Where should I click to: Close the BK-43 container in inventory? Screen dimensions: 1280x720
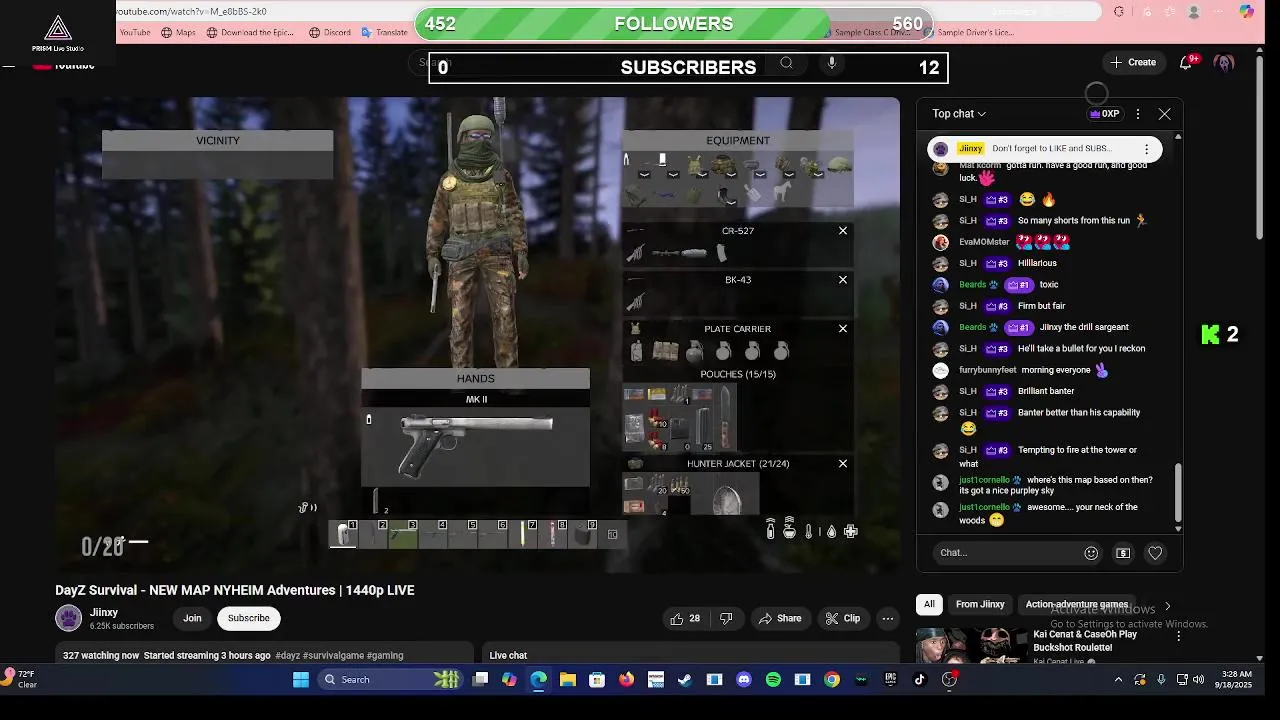point(843,280)
